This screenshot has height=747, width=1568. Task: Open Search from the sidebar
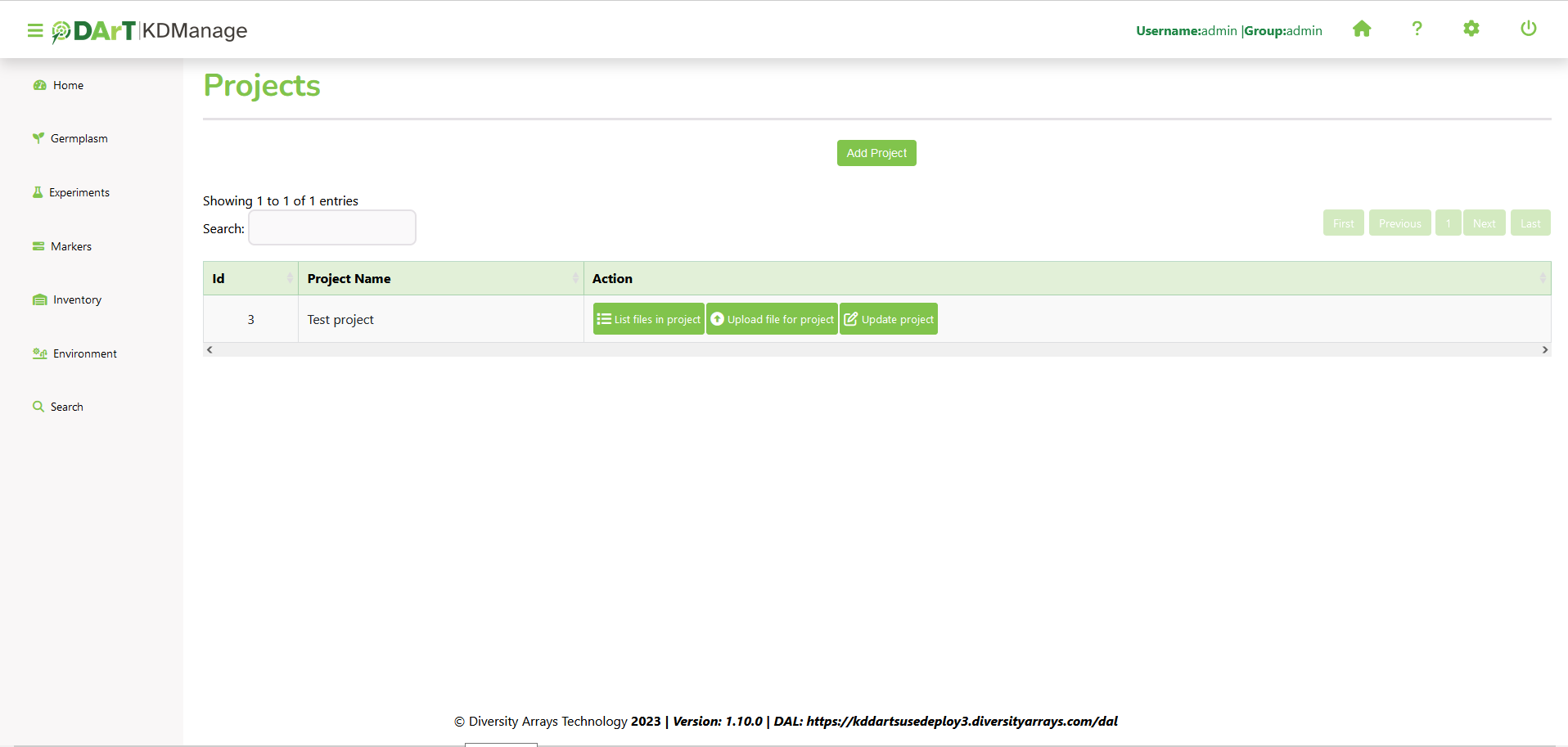pos(66,407)
